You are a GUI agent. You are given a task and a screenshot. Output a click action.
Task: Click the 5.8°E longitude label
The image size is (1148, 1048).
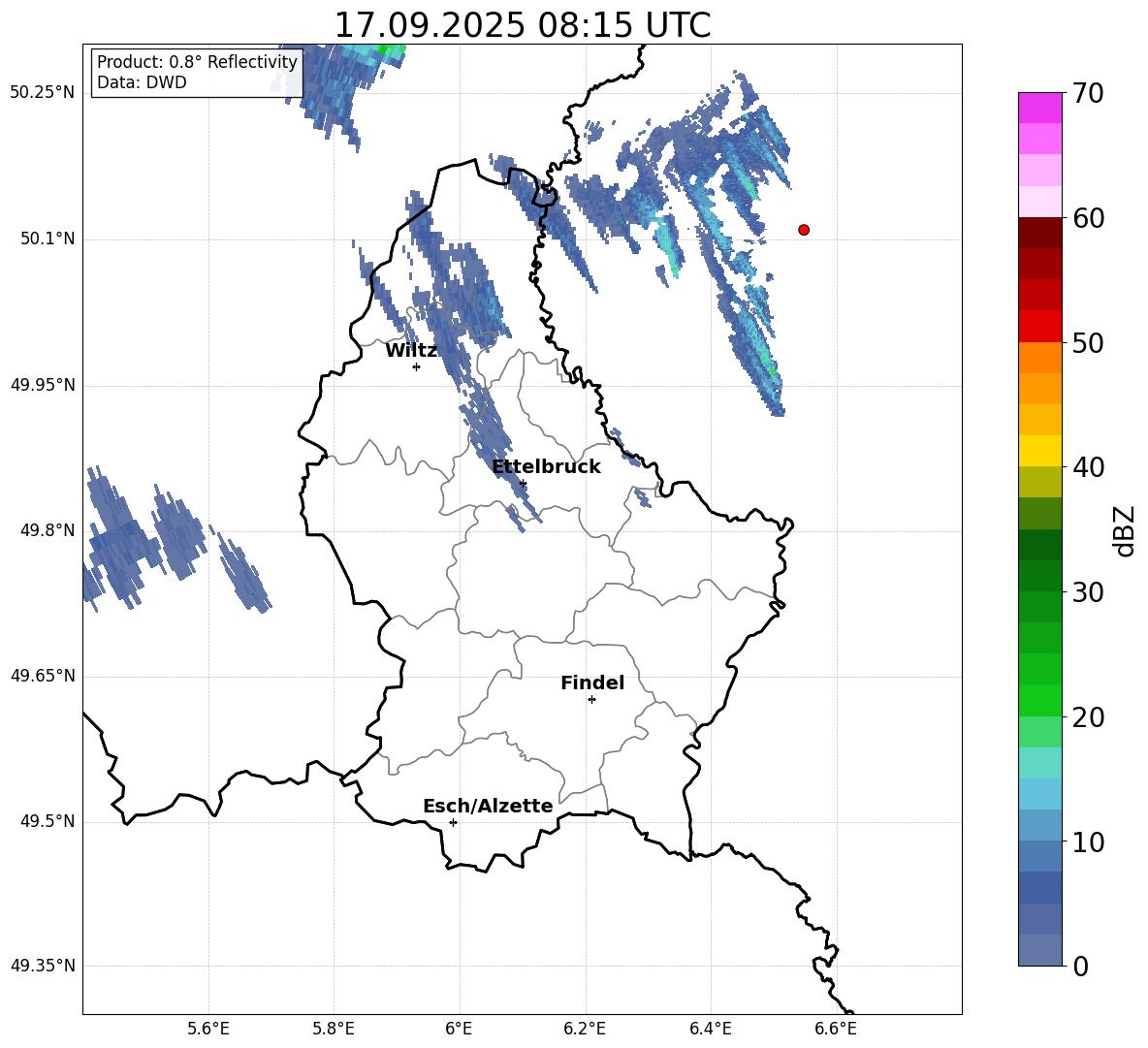334,1029
